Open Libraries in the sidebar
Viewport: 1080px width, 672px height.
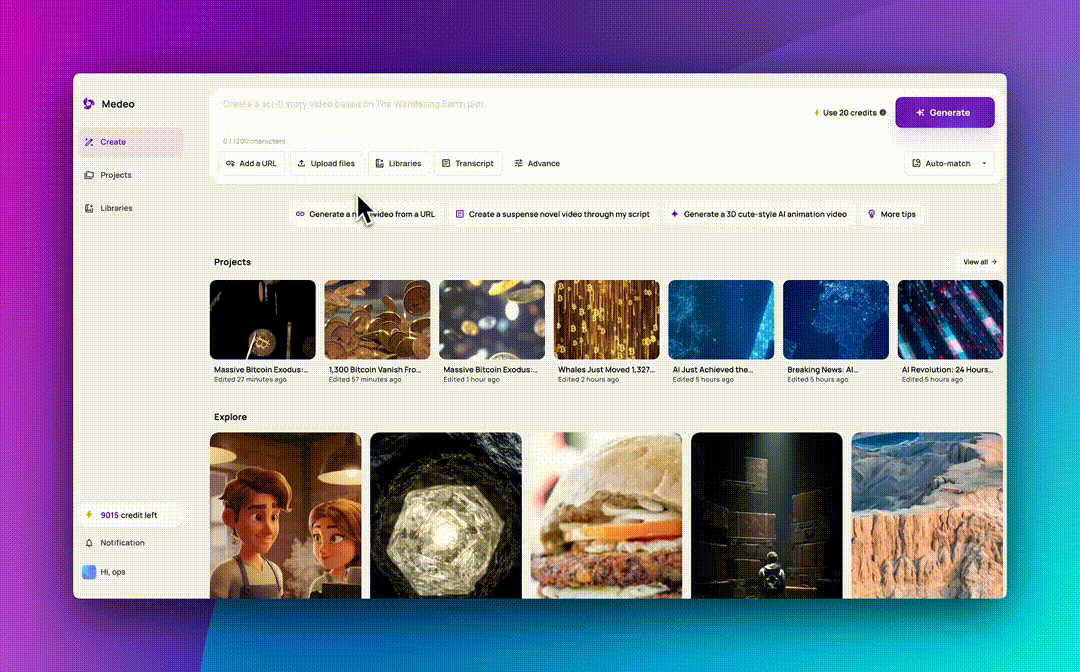[x=131, y=208]
